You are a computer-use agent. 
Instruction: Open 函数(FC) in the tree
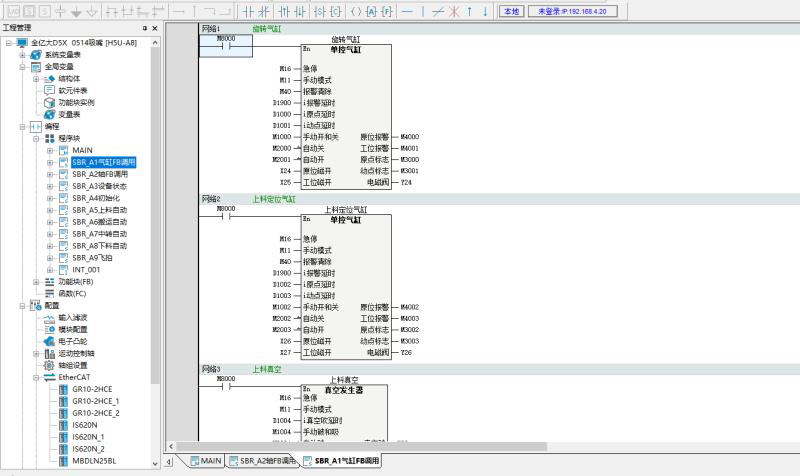pos(72,294)
